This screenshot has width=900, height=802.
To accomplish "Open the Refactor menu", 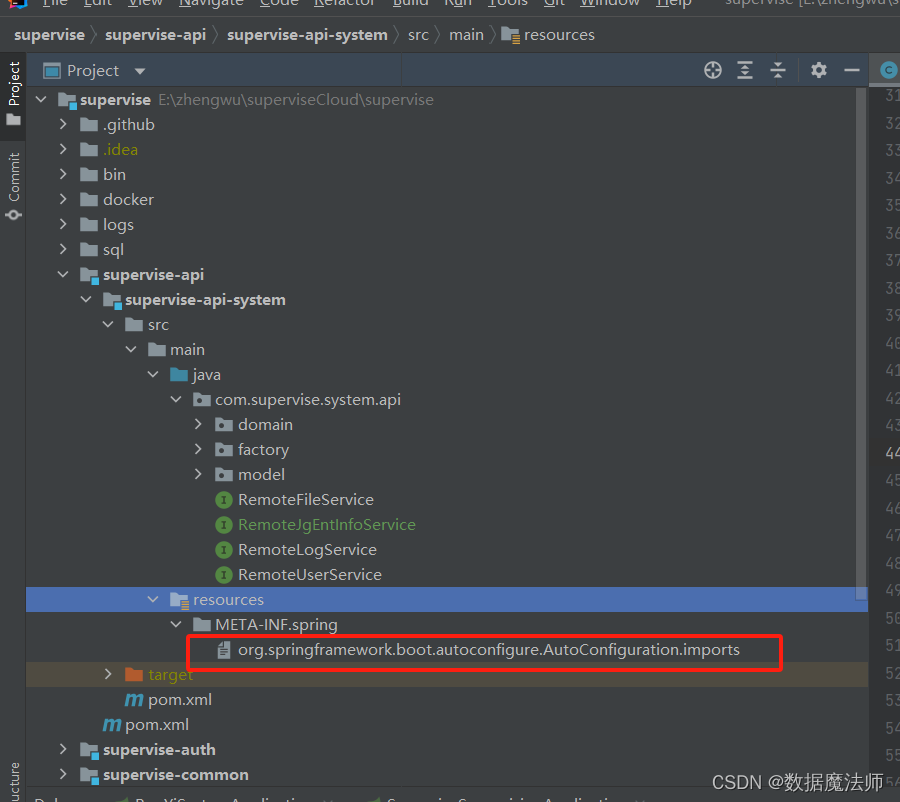I will 344,4.
